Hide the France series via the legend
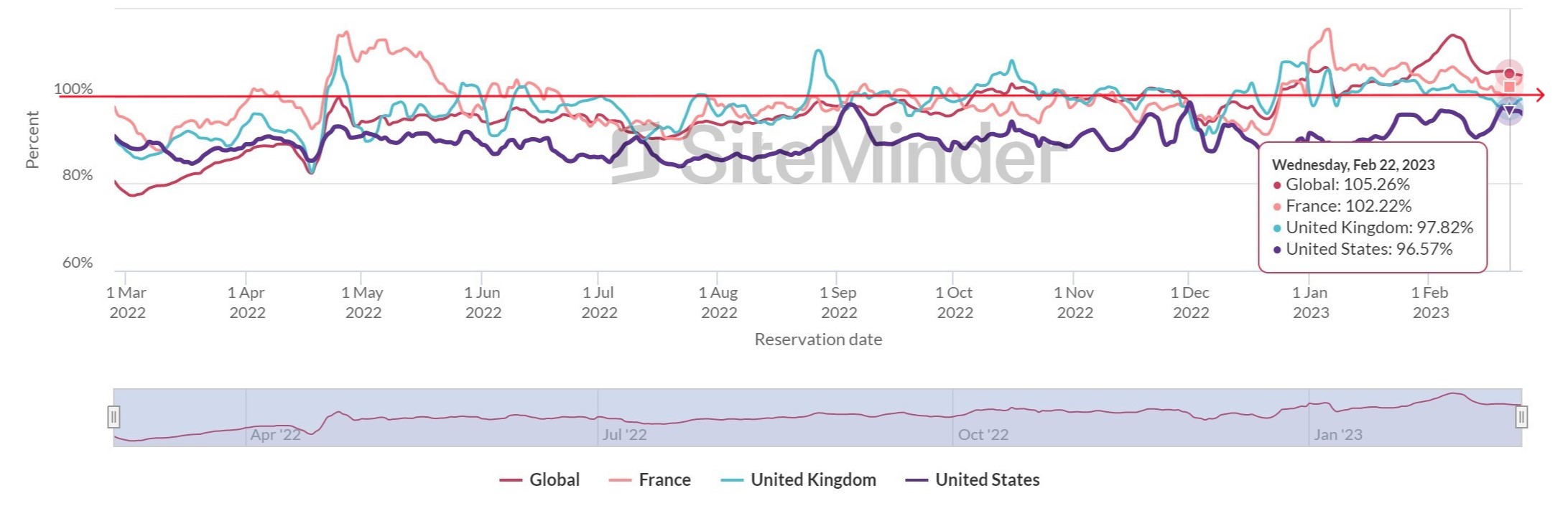Image resolution: width=1568 pixels, height=511 pixels. coord(664,480)
